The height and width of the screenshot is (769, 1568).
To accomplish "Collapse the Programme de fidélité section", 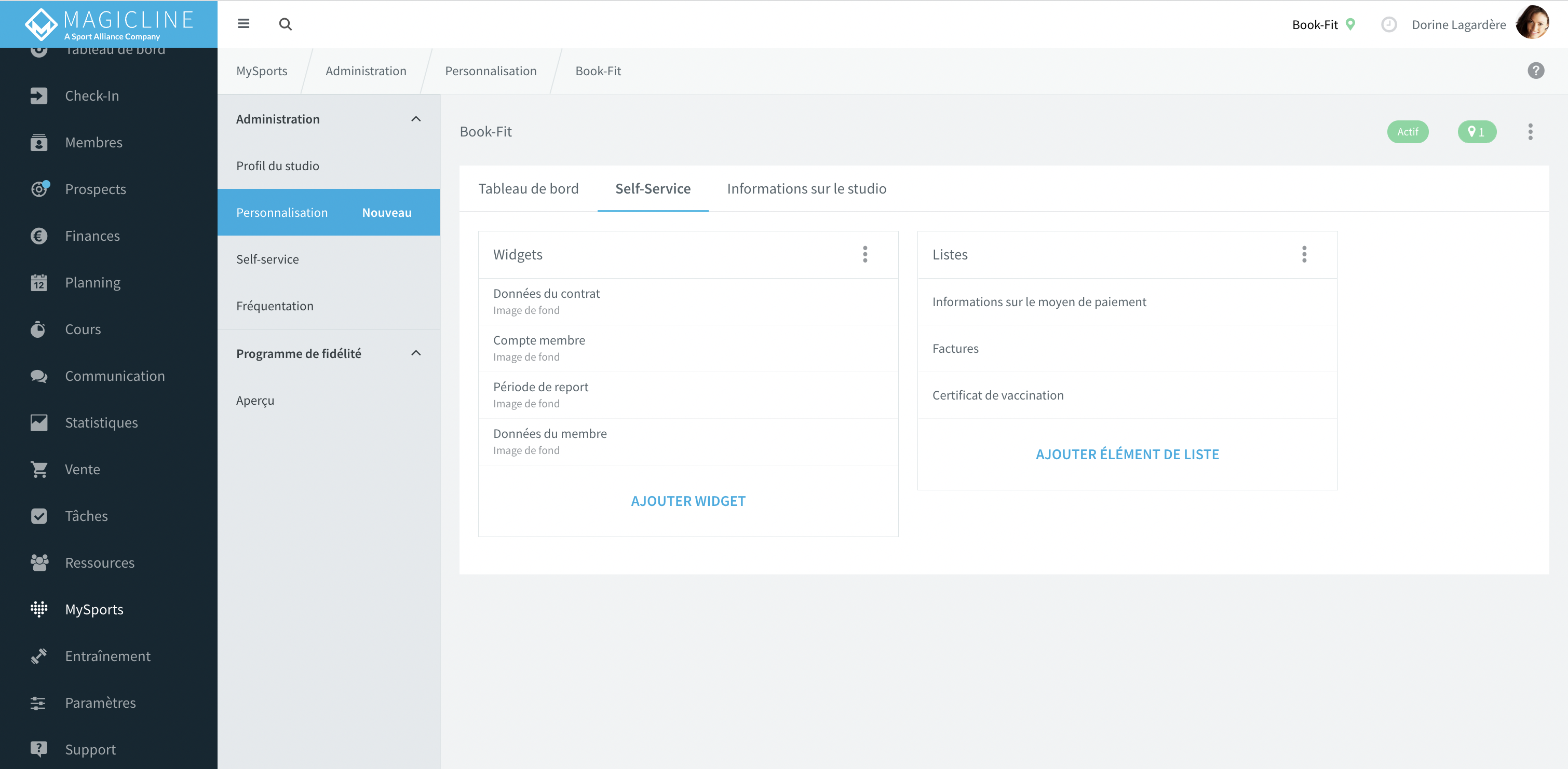I will [x=416, y=353].
